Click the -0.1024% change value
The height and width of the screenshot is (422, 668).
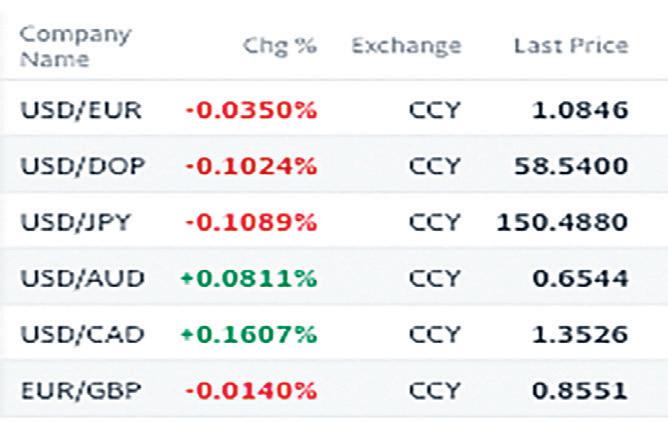click(251, 166)
